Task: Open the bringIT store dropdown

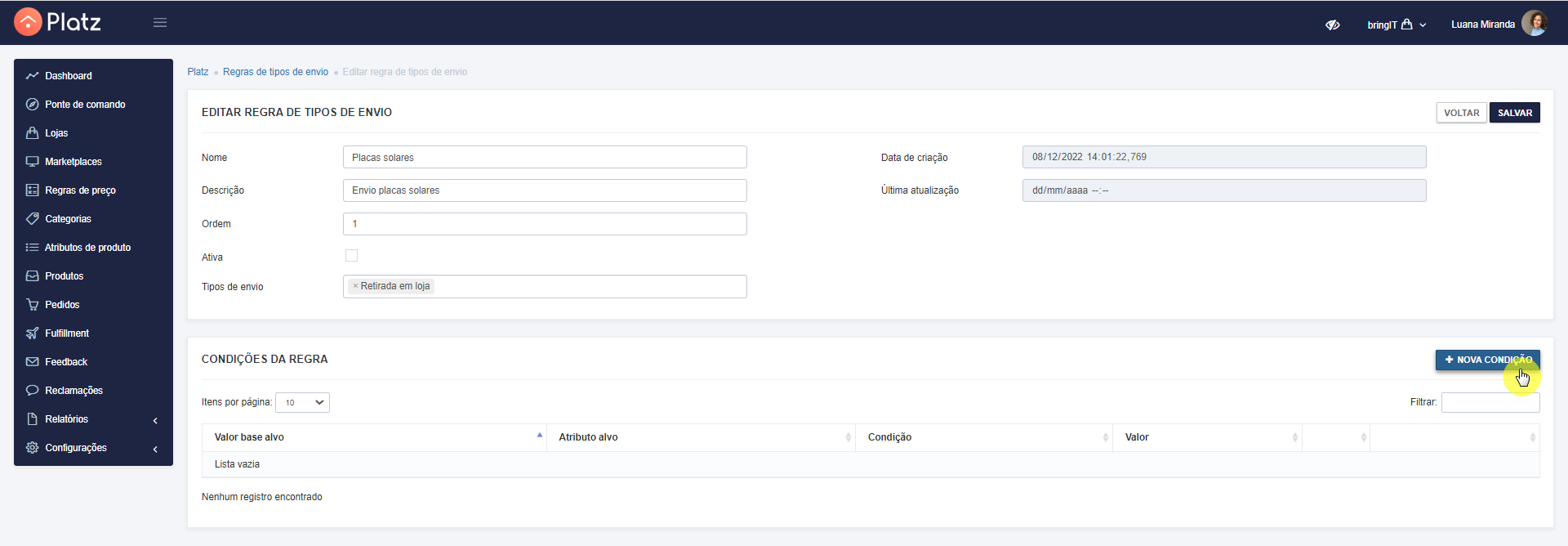Action: 1396,25
